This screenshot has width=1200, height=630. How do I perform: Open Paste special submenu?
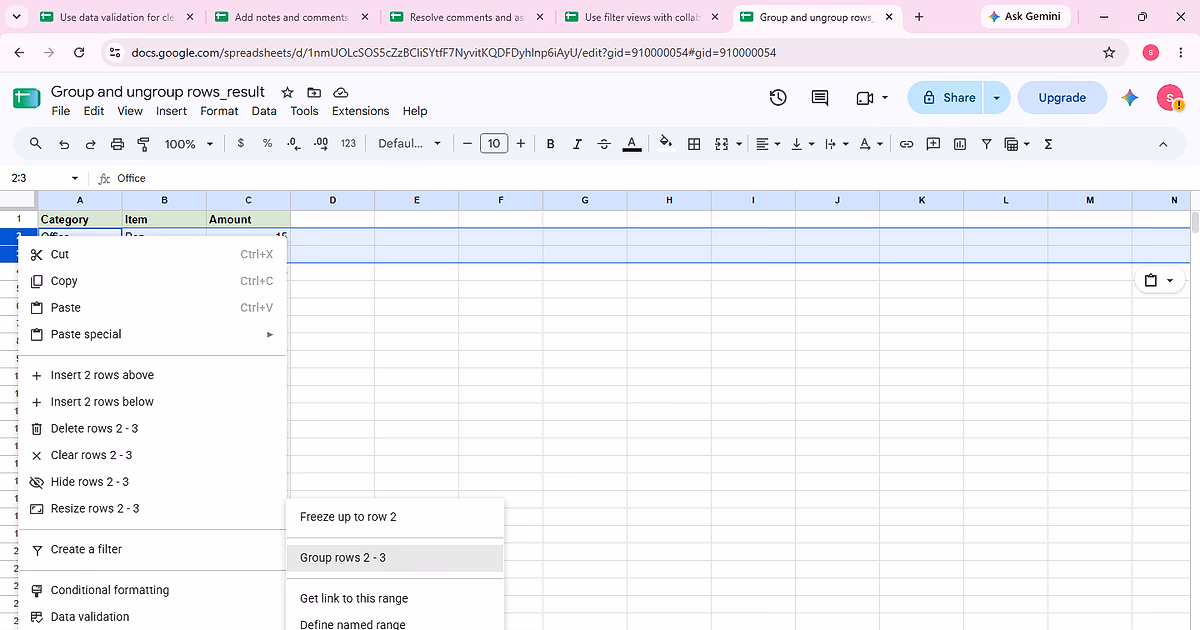click(152, 334)
